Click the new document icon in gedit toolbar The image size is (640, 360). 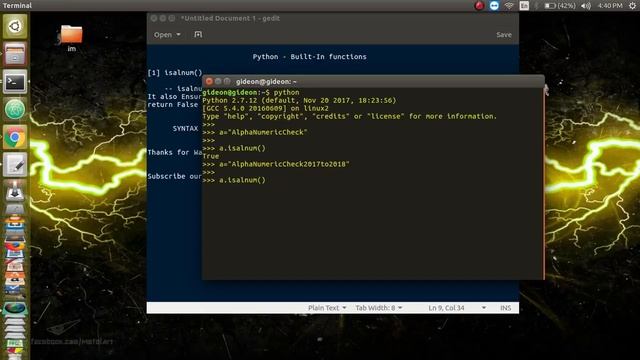(198, 35)
